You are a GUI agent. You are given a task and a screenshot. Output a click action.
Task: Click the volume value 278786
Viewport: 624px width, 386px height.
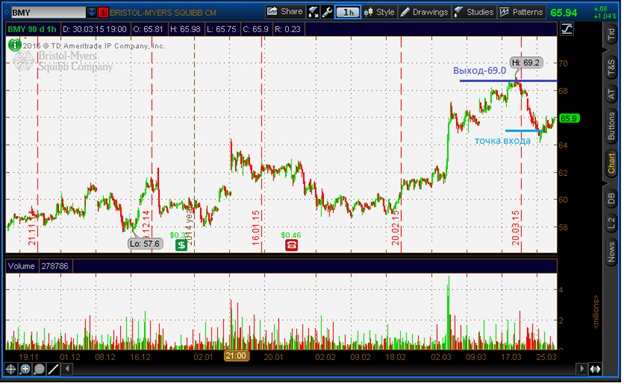55,267
